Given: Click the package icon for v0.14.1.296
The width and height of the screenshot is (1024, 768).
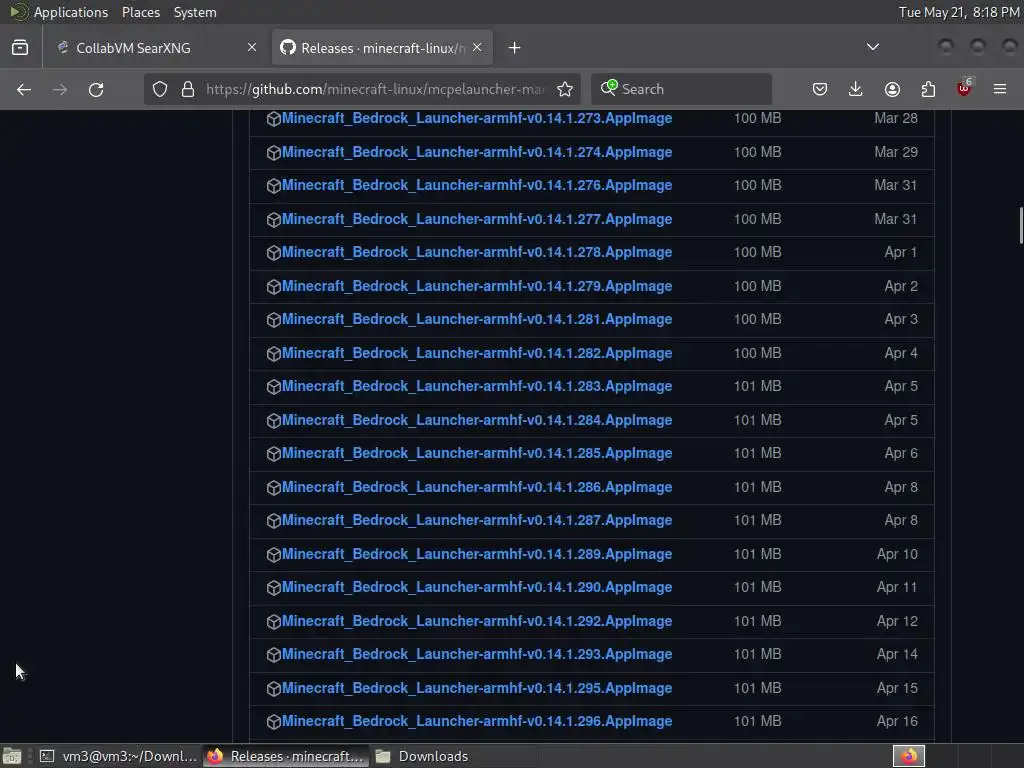Looking at the screenshot, I should 274,722.
